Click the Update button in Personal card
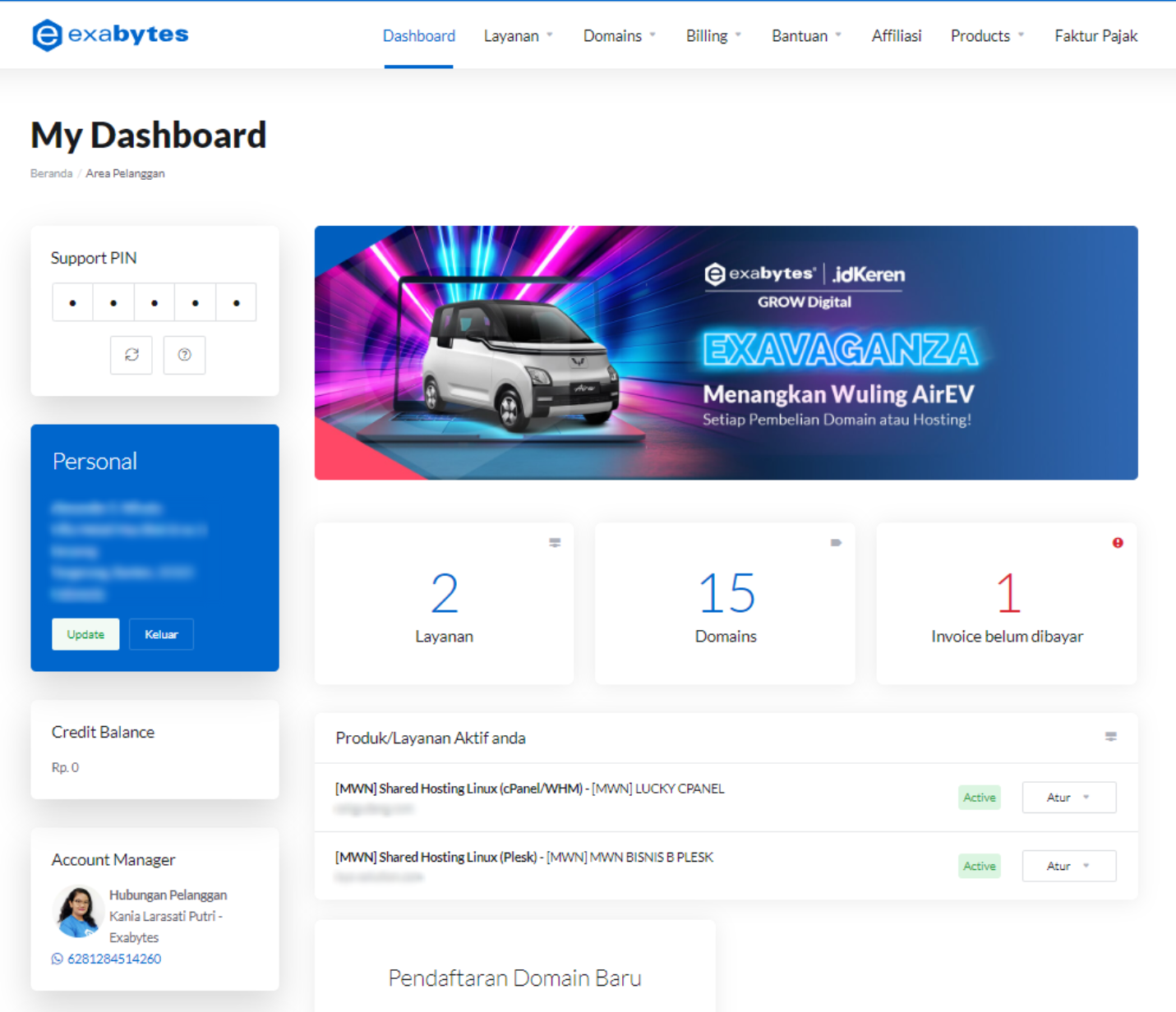The image size is (1176, 1012). click(85, 634)
